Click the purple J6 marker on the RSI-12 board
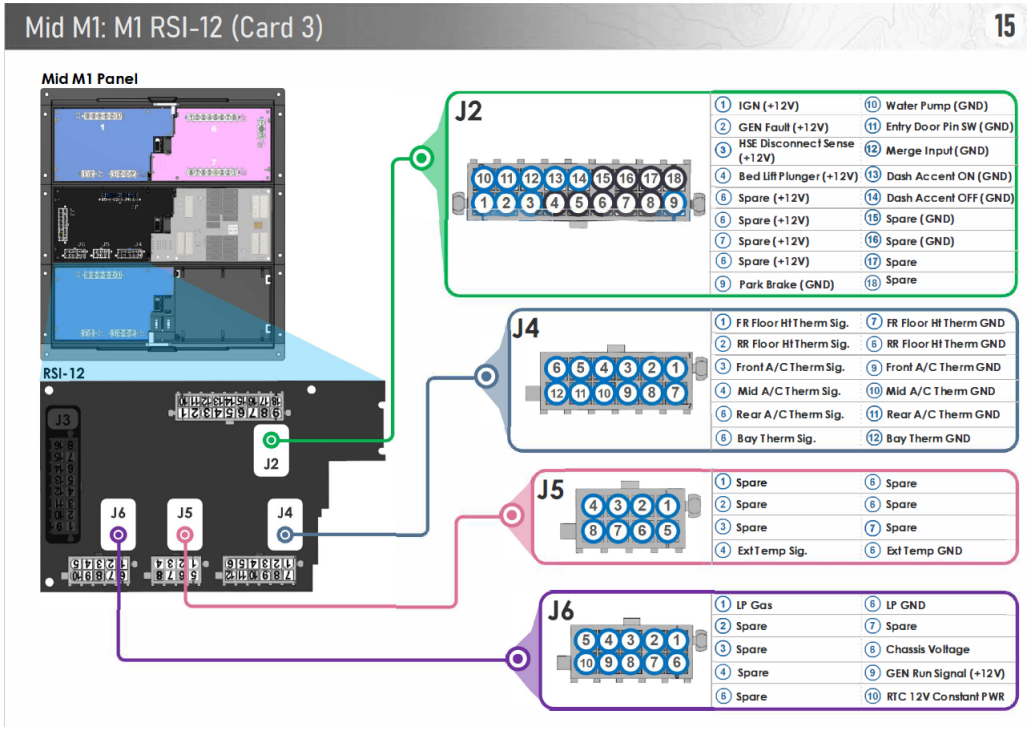 (118, 534)
